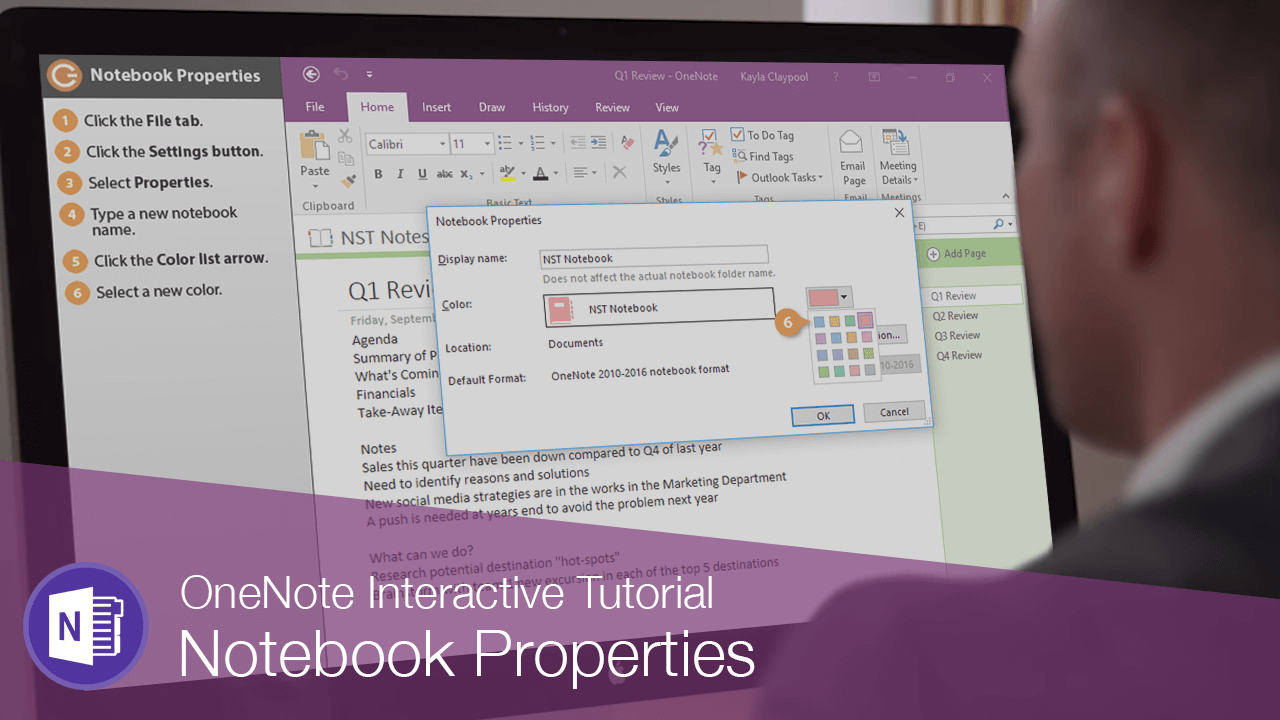
Task: Click the Copy icon in Clipboard group
Action: click(346, 158)
